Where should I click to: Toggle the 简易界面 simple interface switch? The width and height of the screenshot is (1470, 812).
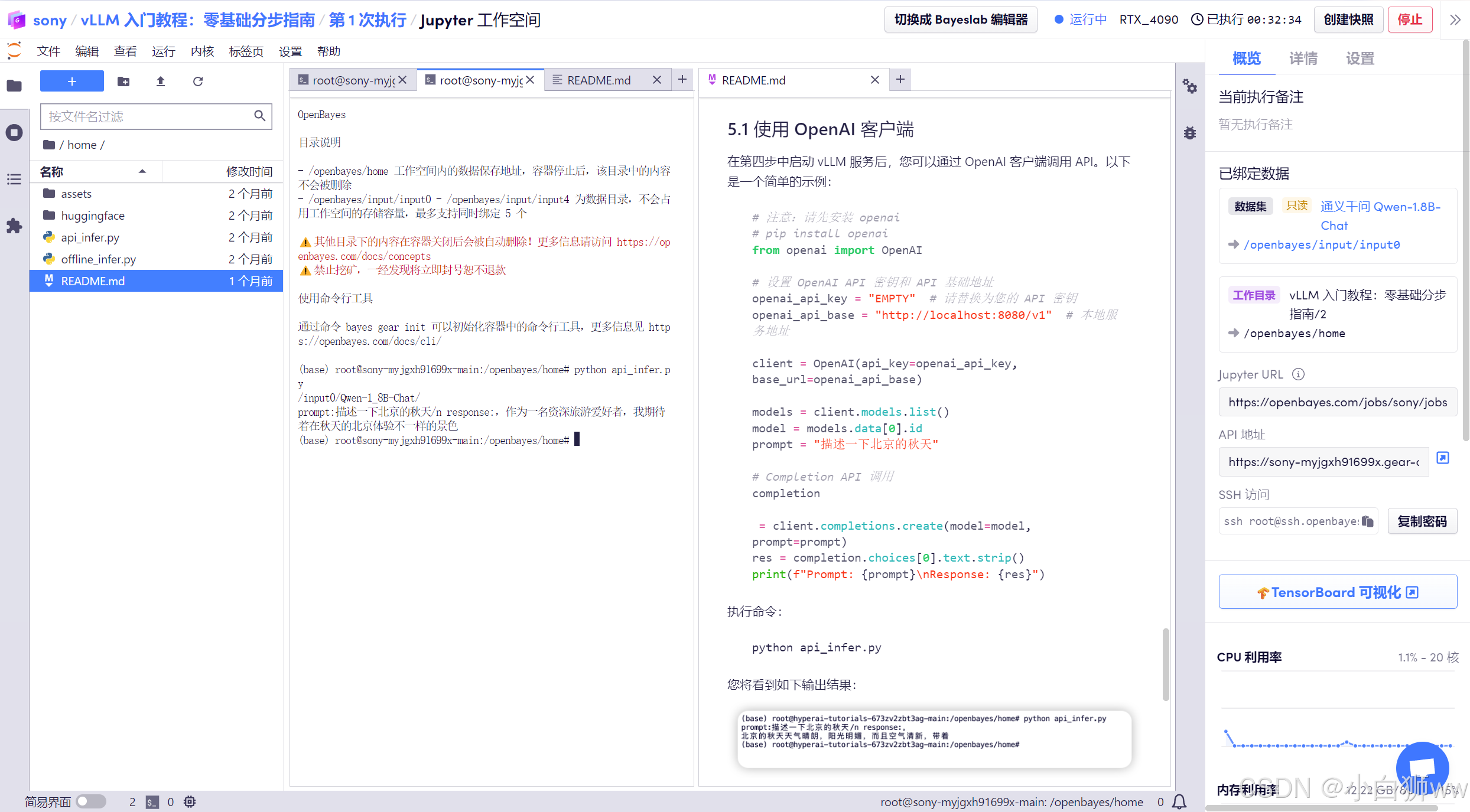point(90,801)
